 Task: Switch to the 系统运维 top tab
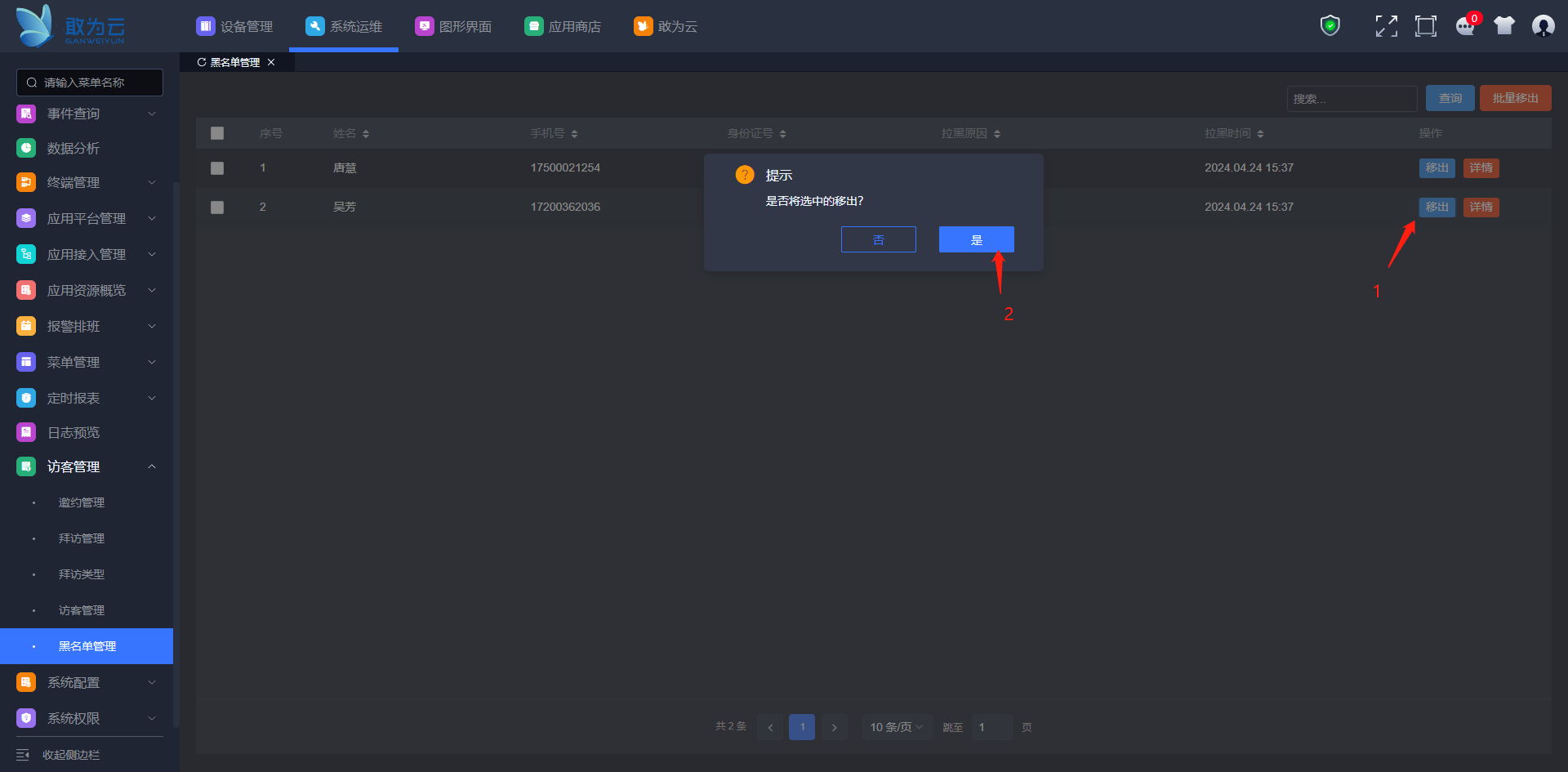pos(344,26)
